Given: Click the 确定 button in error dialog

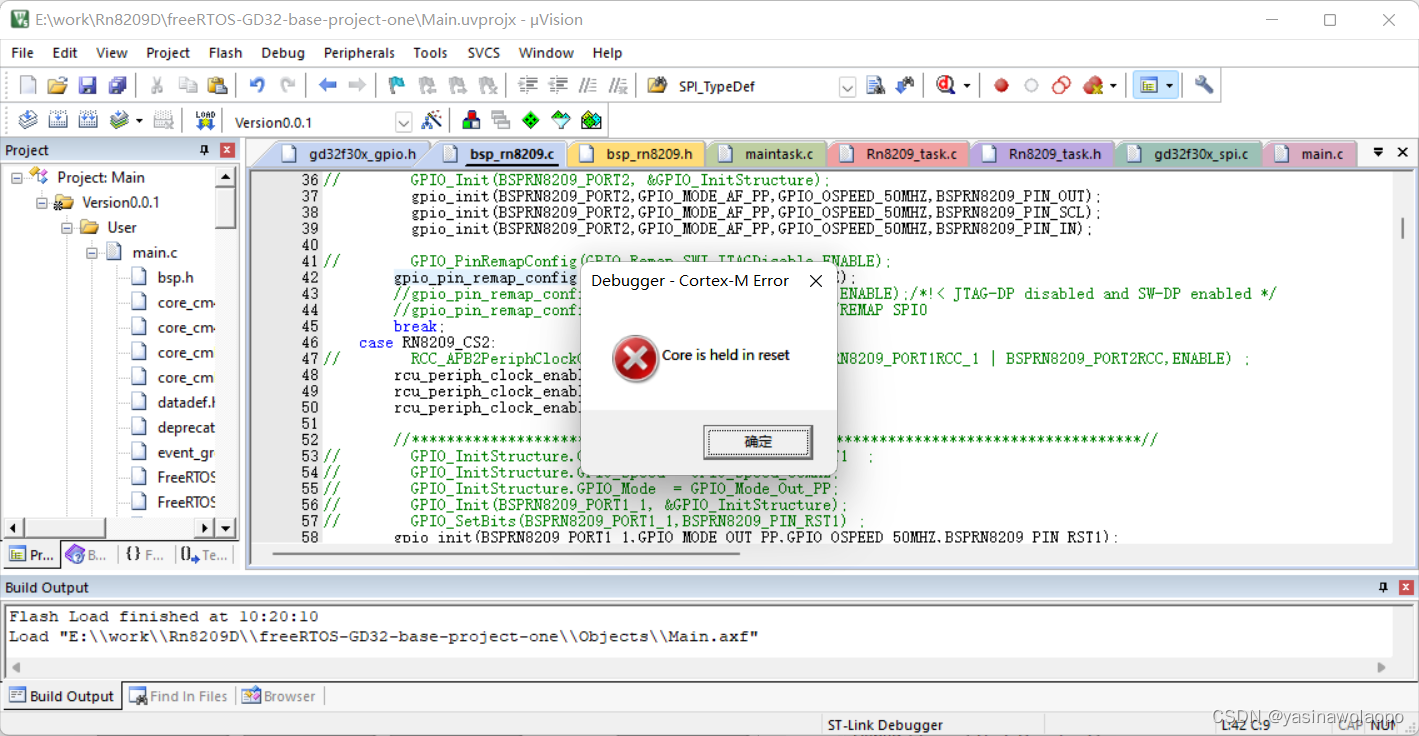Looking at the screenshot, I should [757, 441].
